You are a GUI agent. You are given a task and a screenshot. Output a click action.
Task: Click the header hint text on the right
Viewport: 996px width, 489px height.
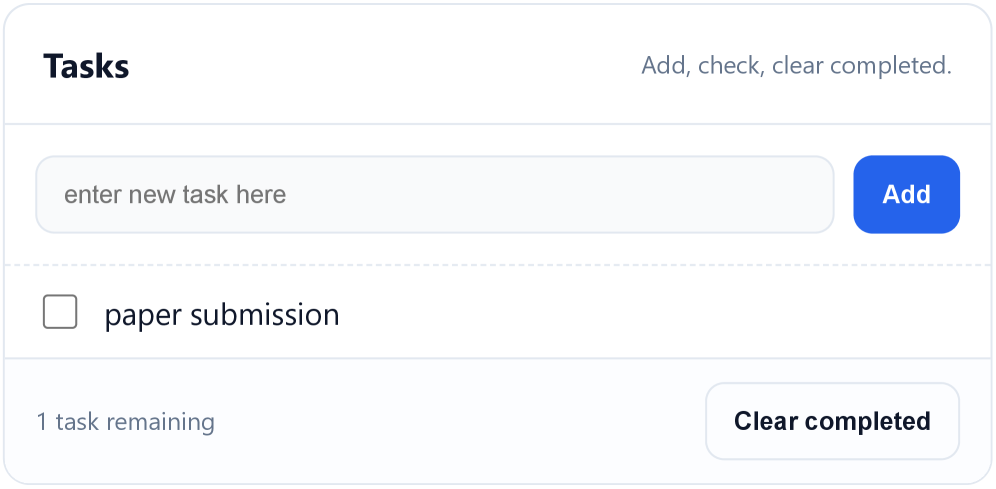coord(795,66)
